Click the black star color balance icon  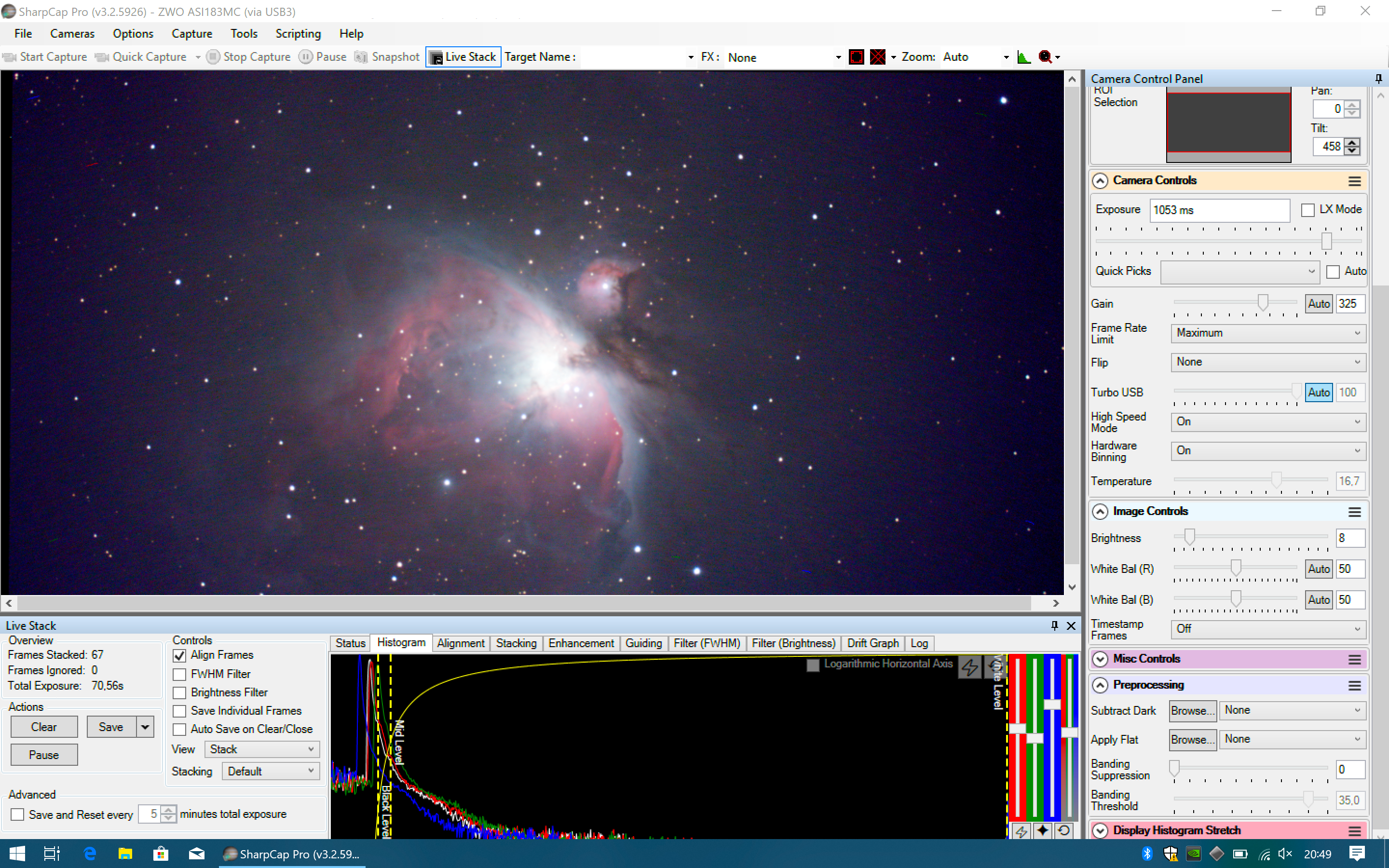pyautogui.click(x=1042, y=831)
